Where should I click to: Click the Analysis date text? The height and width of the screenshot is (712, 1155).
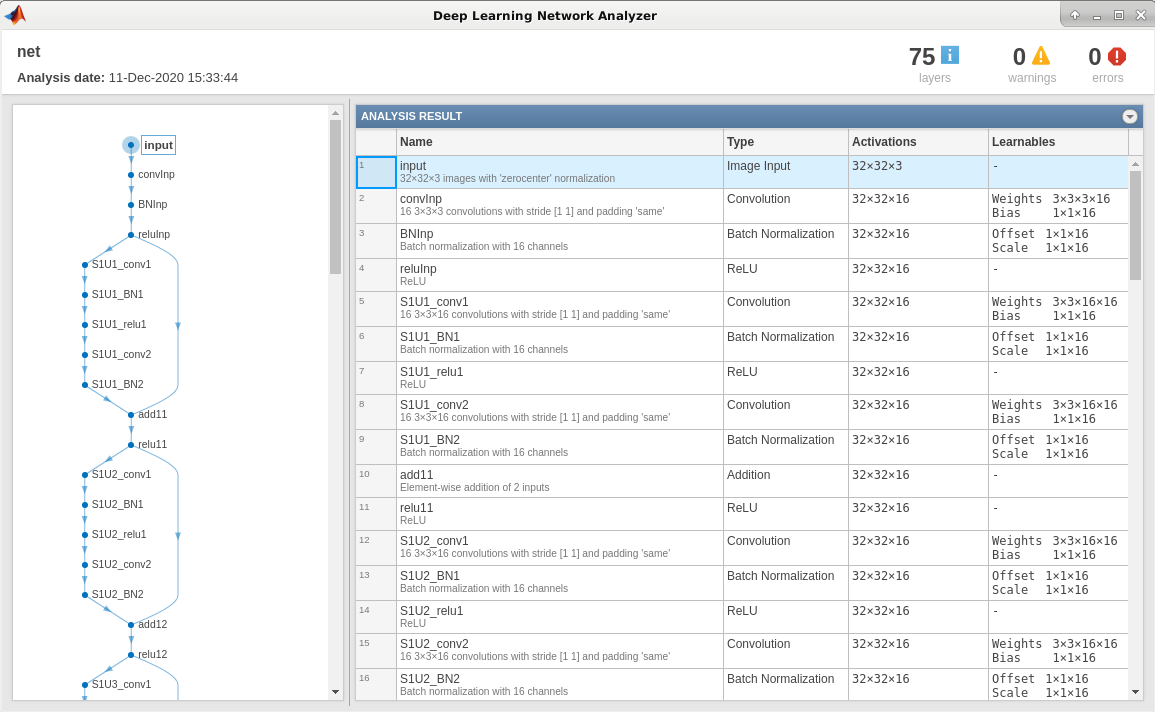[x=127, y=77]
